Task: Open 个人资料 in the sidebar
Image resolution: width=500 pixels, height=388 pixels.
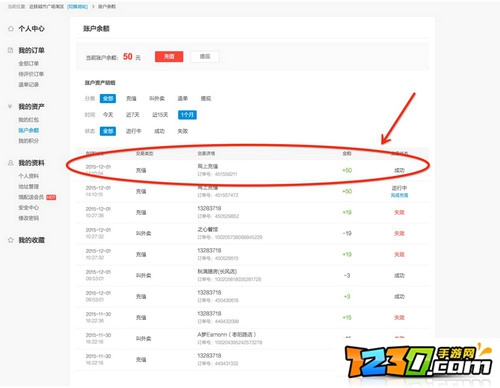Action: [x=29, y=176]
